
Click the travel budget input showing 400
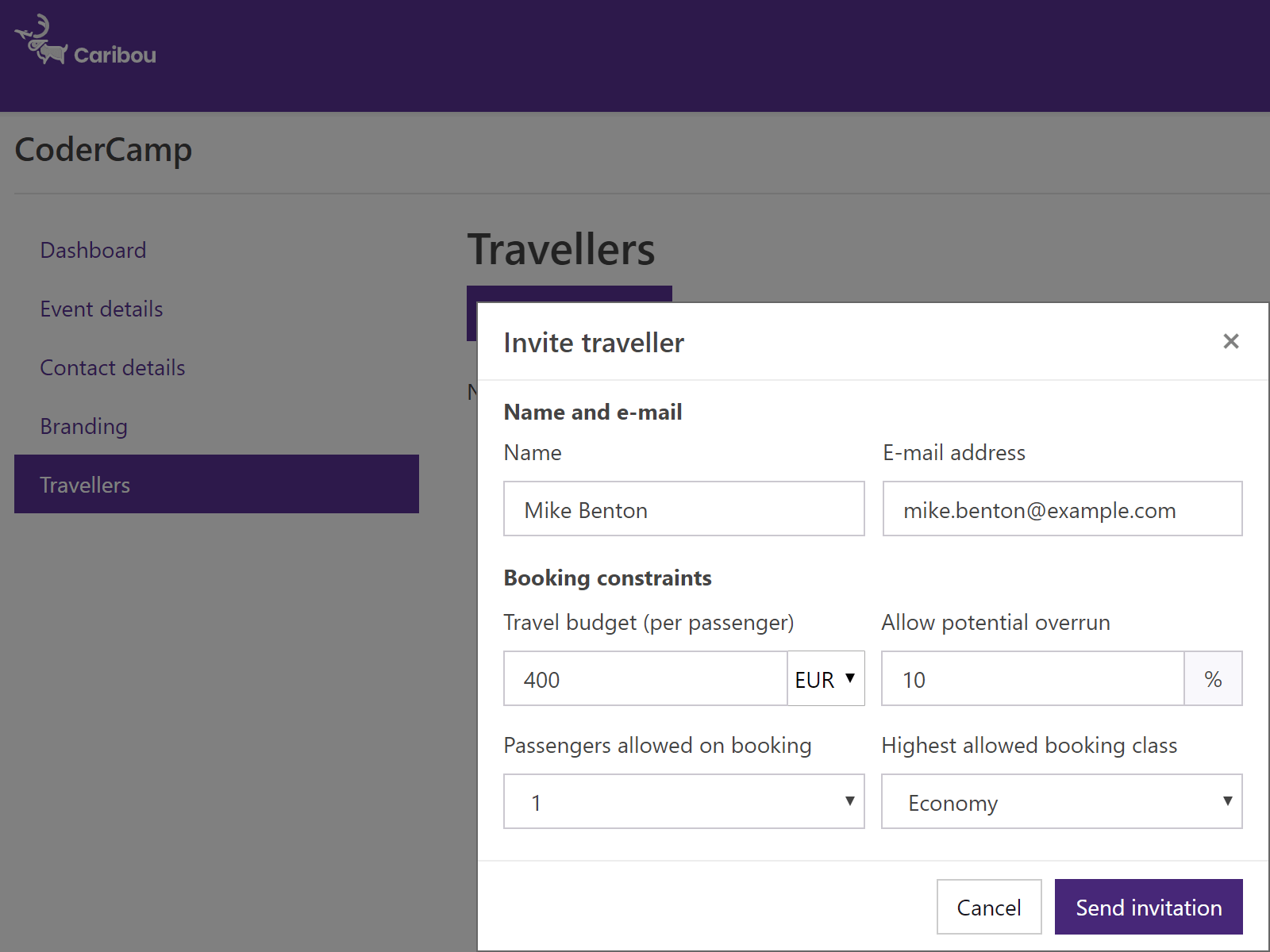(645, 678)
